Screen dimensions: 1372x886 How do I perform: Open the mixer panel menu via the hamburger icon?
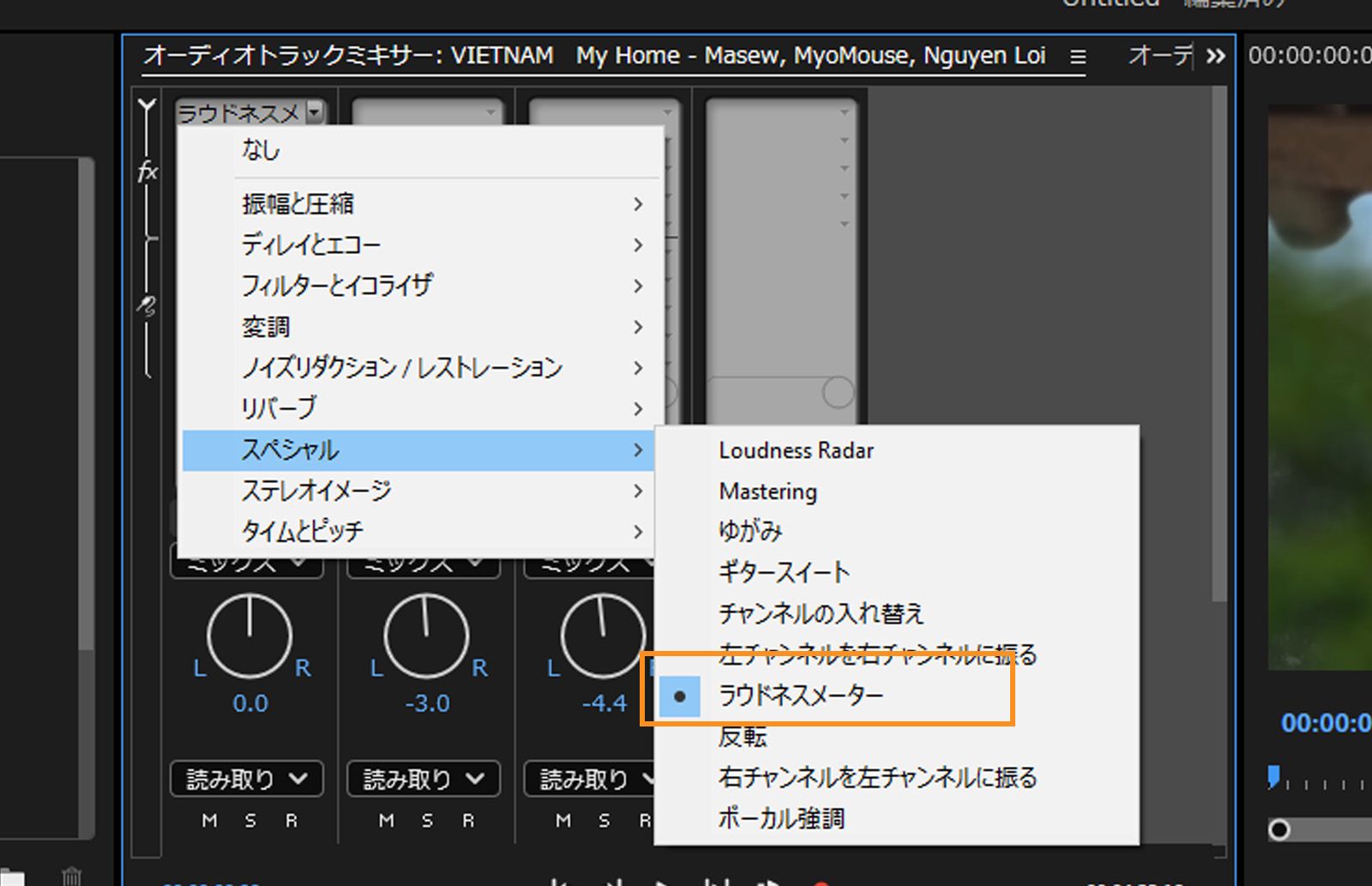pos(1077,57)
